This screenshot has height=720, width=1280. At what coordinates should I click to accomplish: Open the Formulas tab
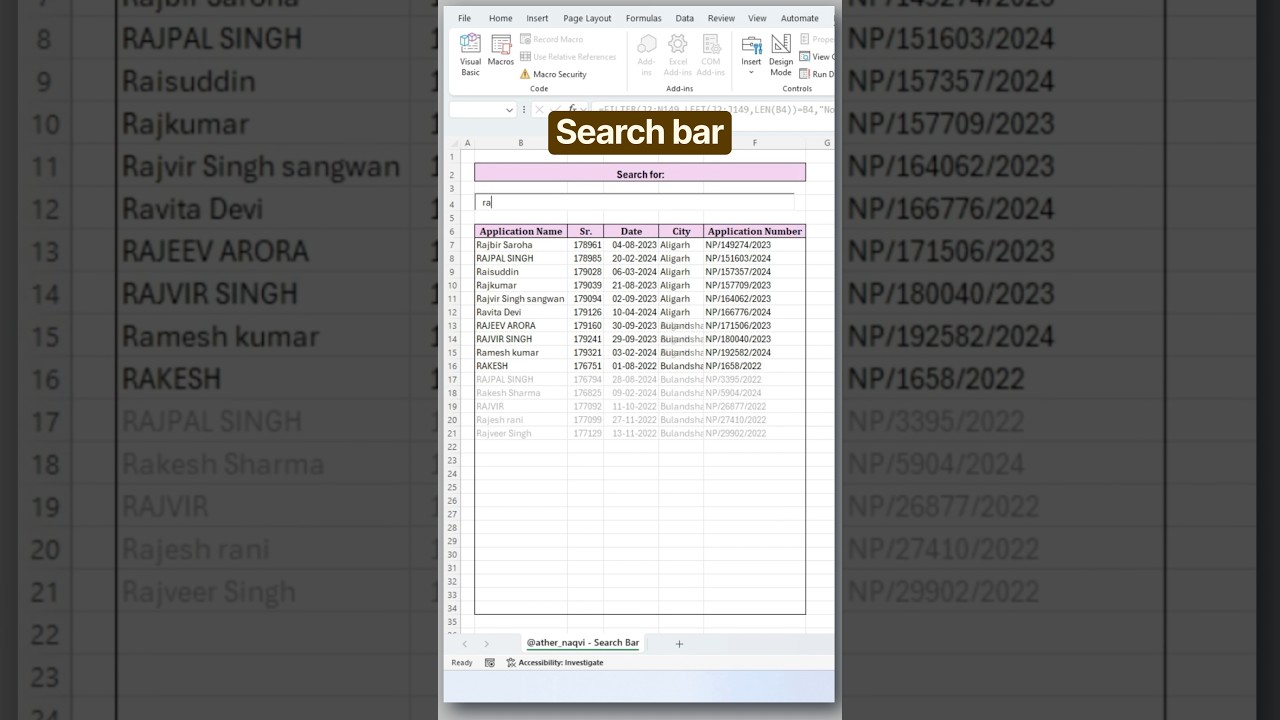tap(643, 18)
